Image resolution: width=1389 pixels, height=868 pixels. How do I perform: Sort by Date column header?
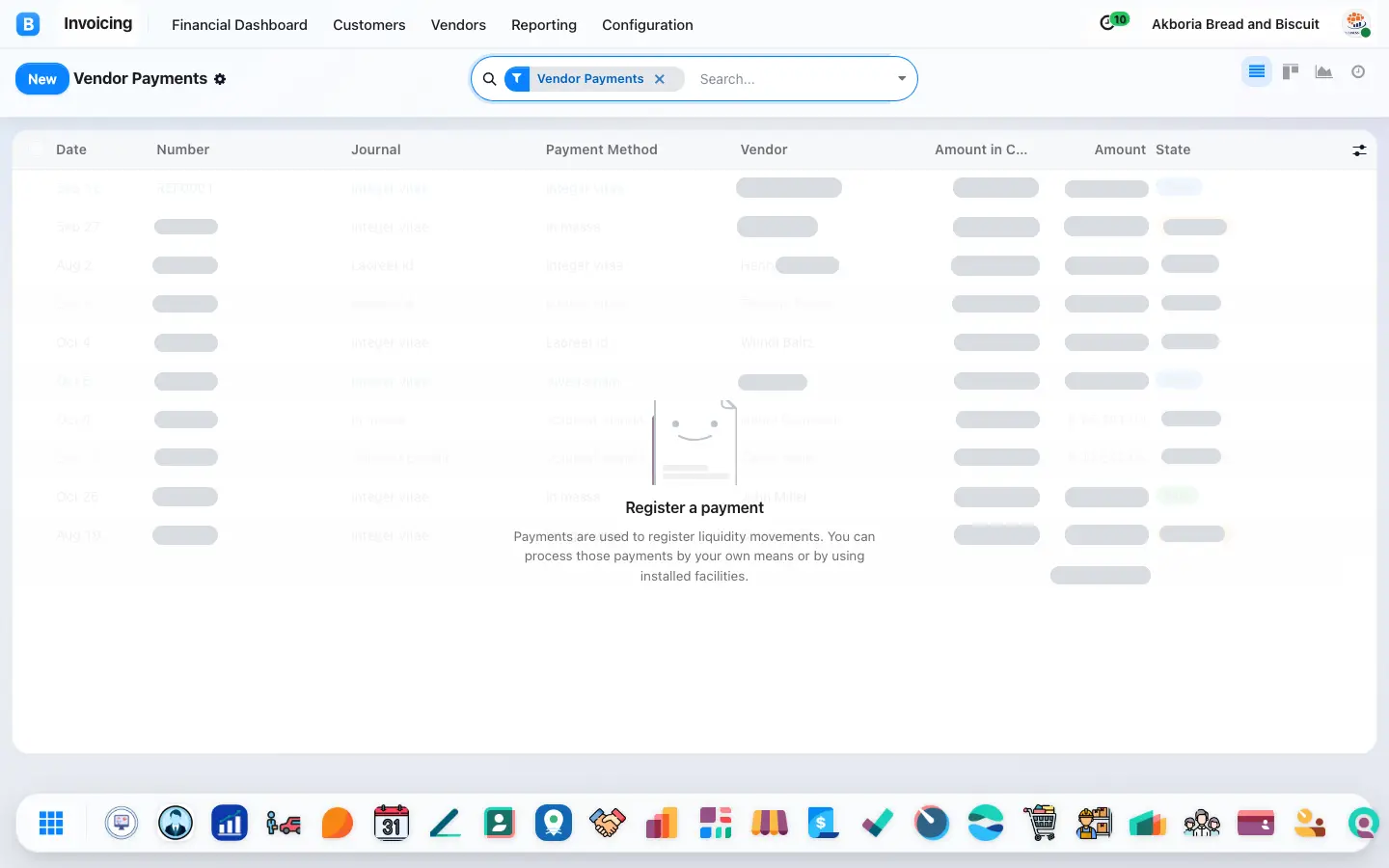[71, 149]
